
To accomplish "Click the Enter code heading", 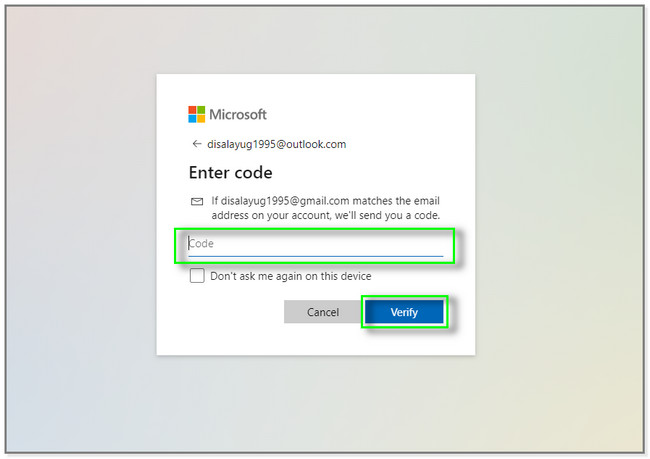I will (230, 172).
